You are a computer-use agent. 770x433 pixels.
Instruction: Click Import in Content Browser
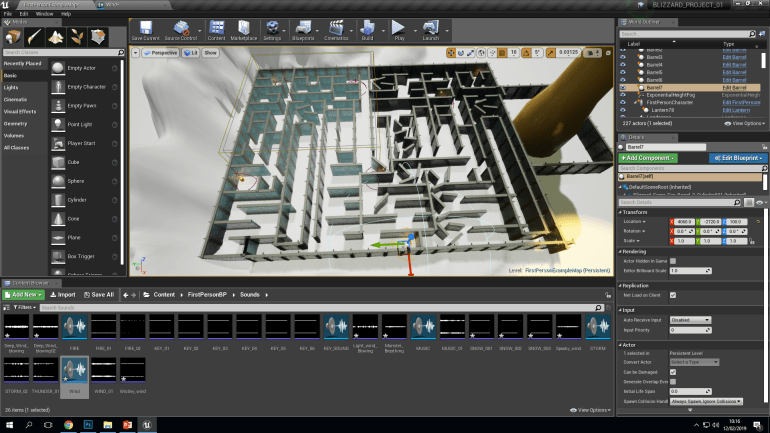(63, 295)
